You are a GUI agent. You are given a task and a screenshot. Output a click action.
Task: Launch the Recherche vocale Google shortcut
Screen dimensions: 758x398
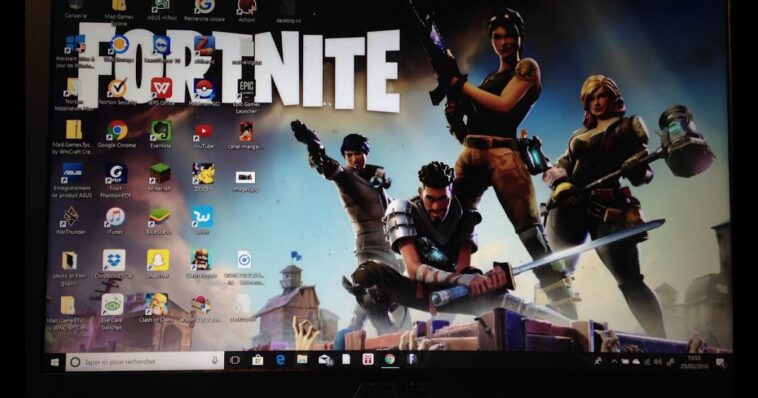click(x=204, y=10)
